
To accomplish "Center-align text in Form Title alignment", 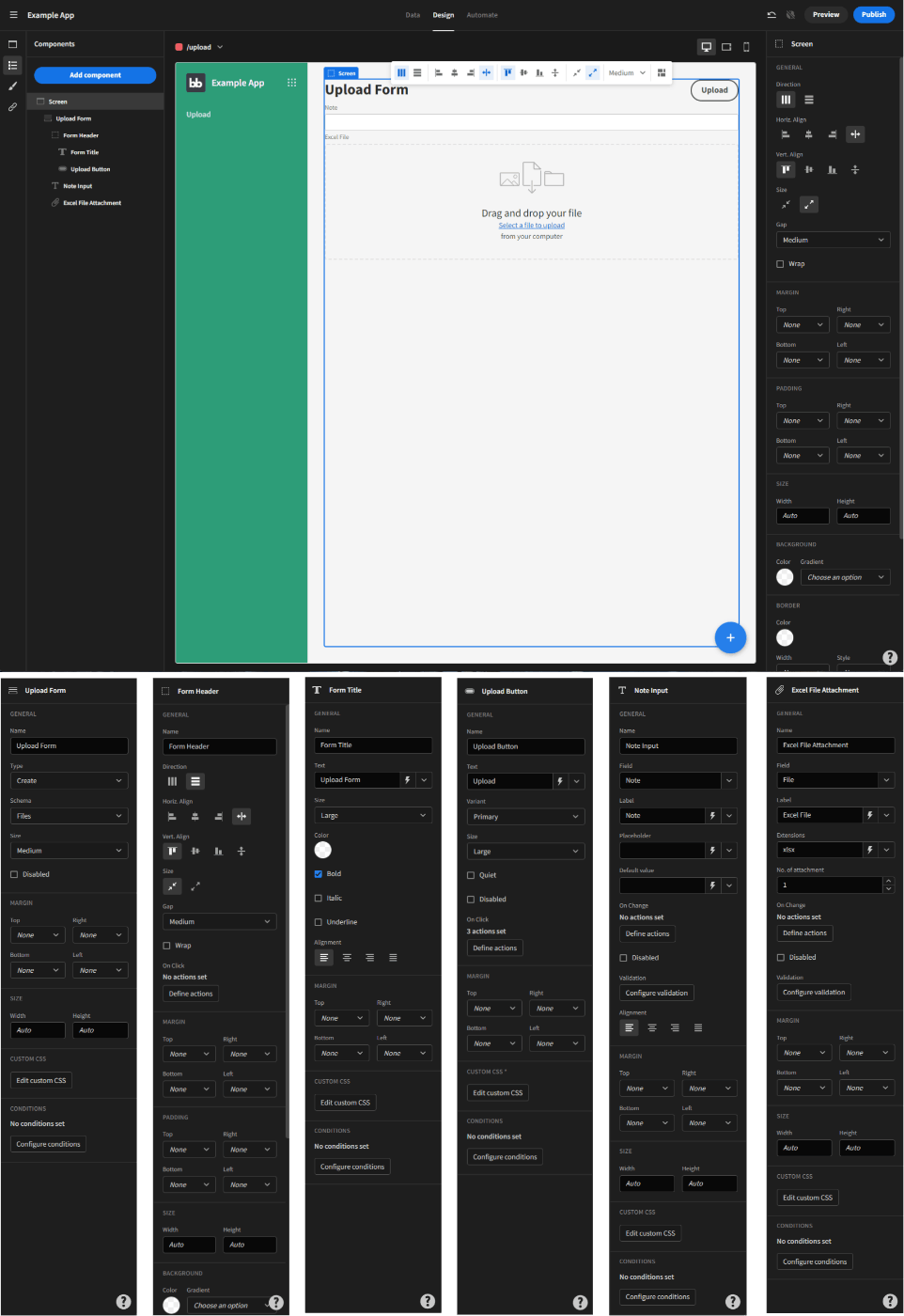I will (x=347, y=958).
